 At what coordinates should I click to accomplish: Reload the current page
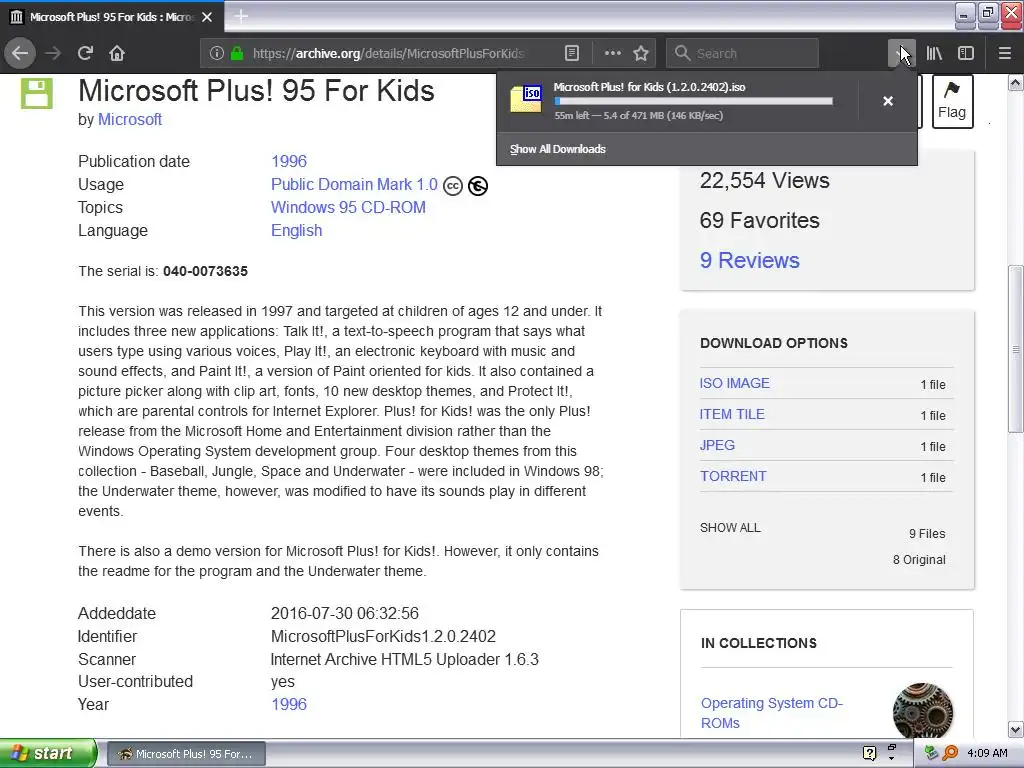click(85, 53)
